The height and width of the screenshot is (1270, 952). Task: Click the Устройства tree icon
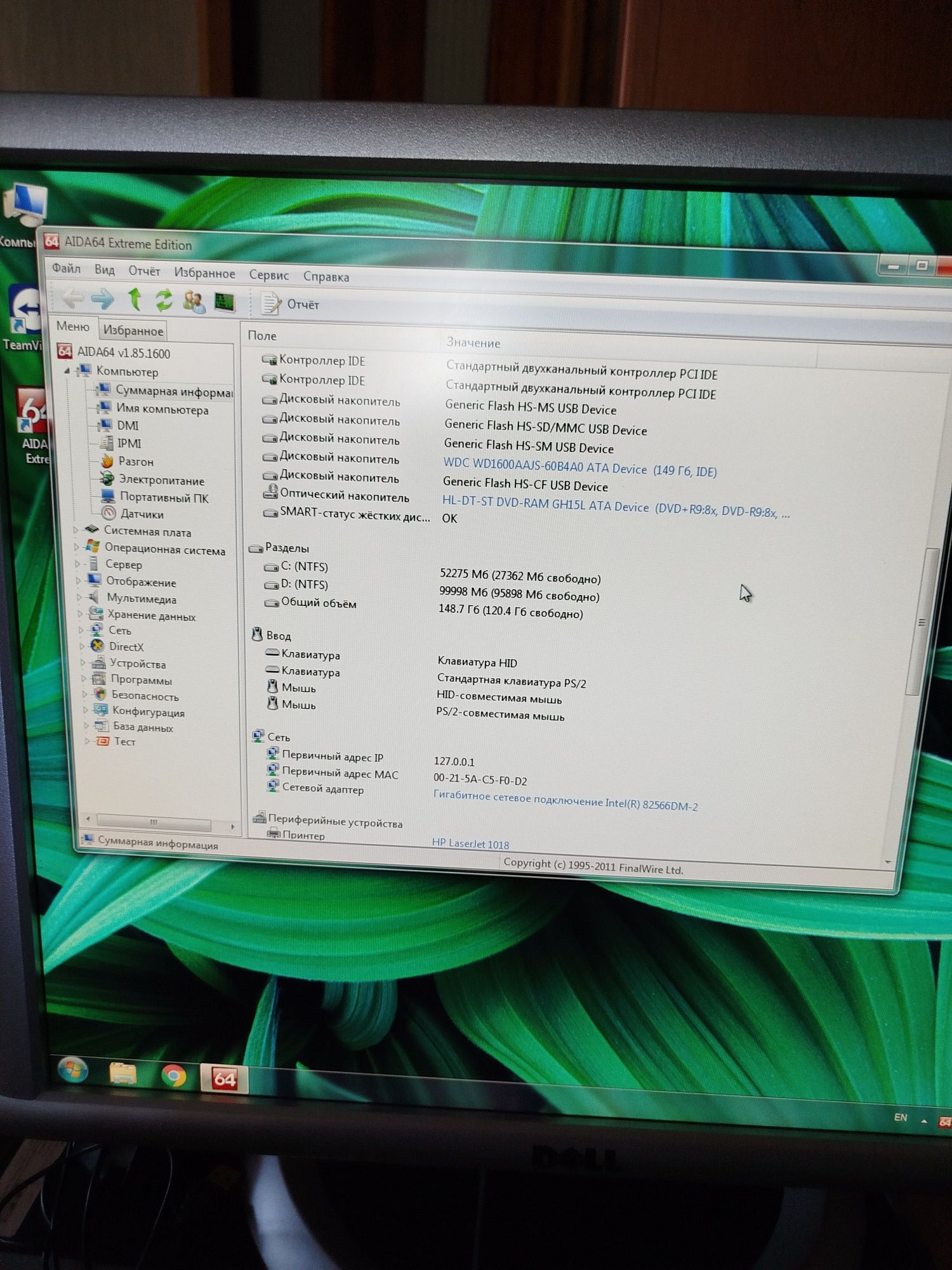pyautogui.click(x=97, y=662)
